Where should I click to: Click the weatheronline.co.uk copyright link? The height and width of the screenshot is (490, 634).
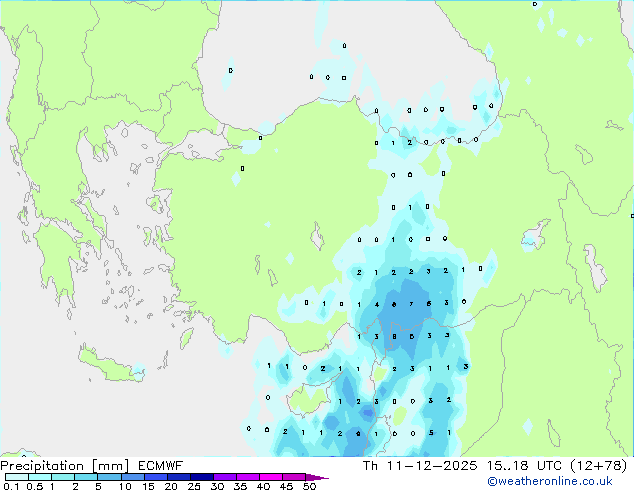[x=549, y=481]
